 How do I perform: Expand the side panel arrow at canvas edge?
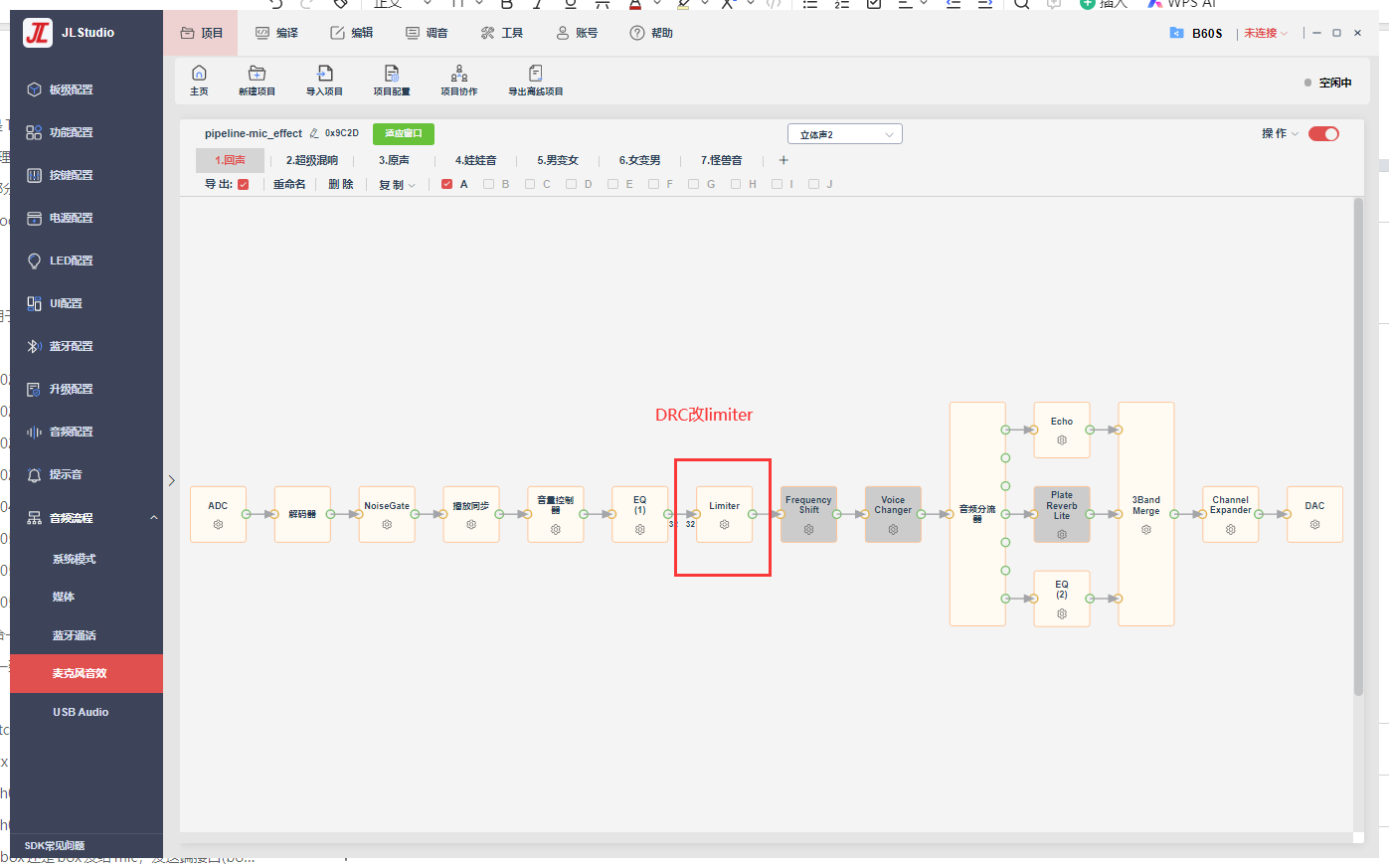point(171,481)
